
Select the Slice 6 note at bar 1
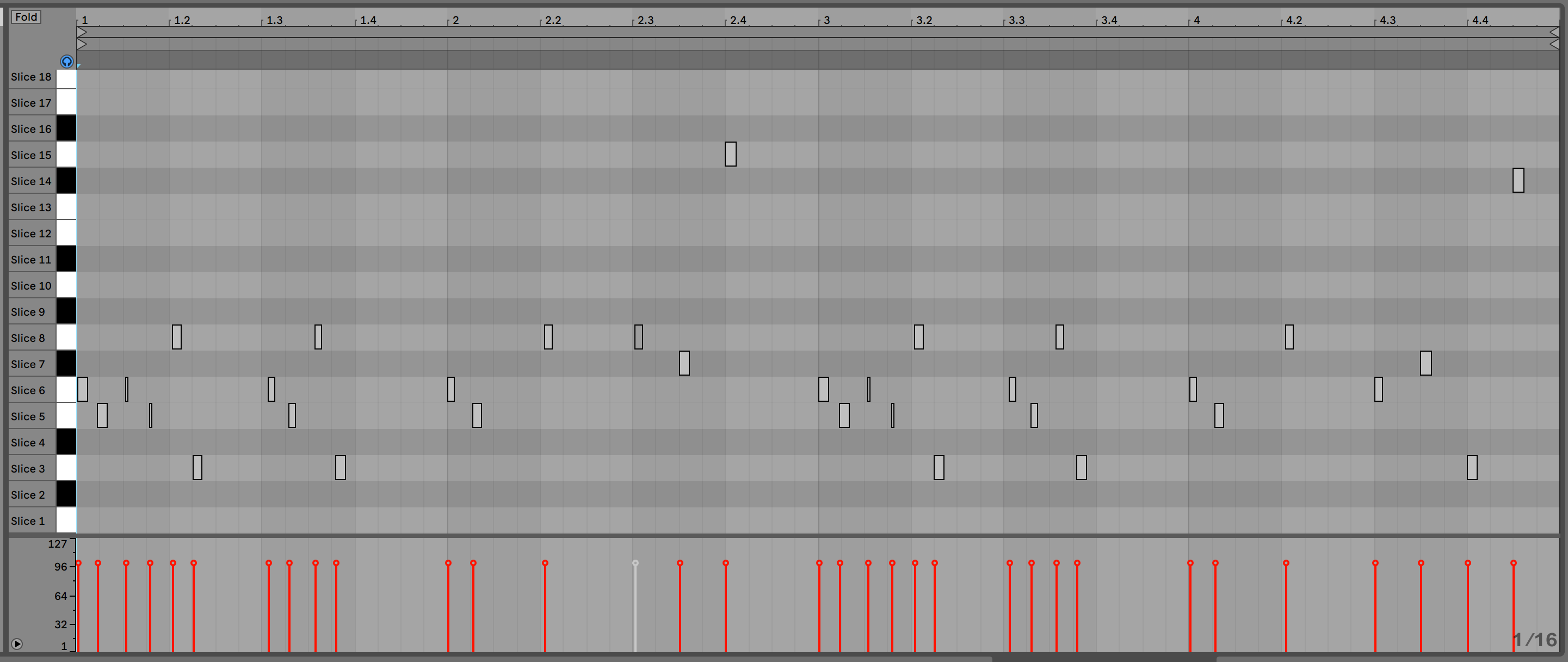[x=83, y=389]
